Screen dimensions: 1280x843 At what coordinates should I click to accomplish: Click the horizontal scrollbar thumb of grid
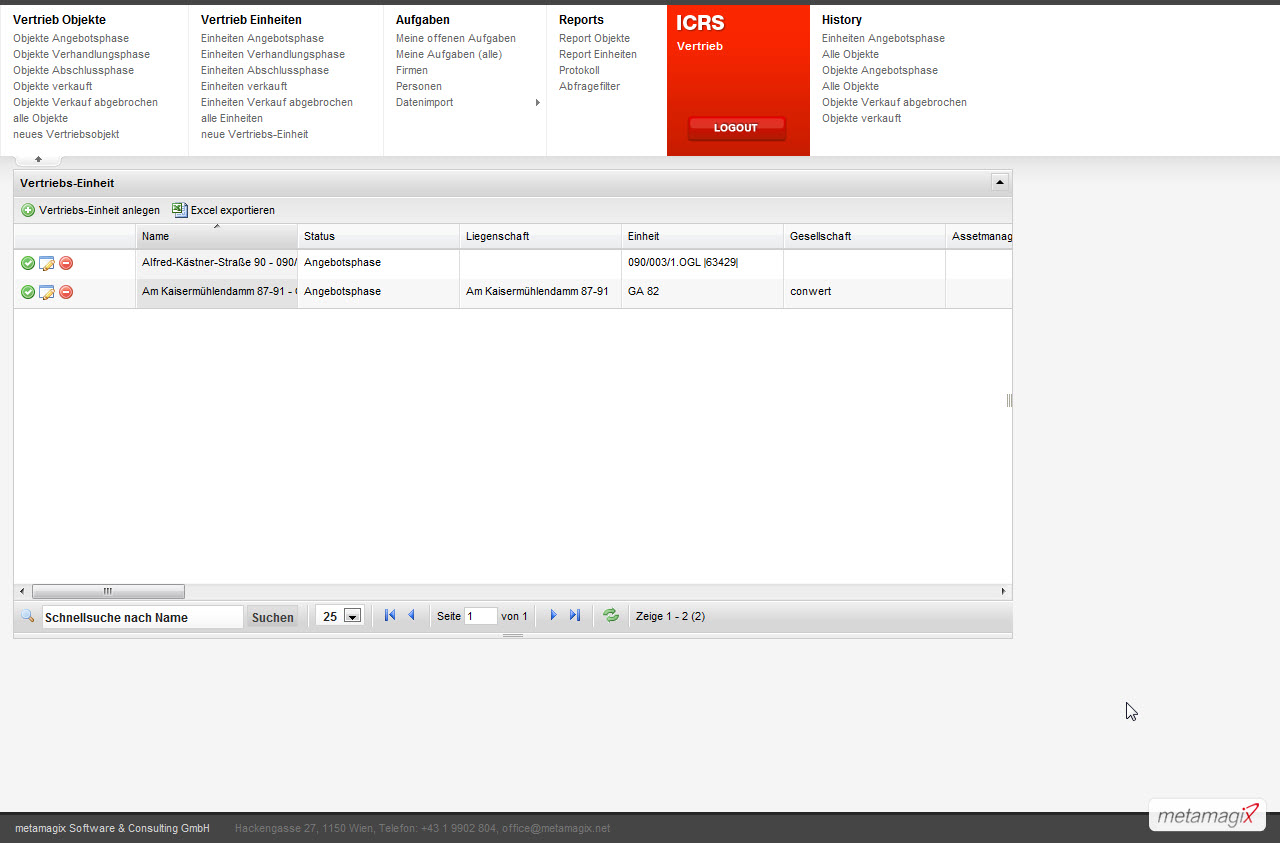tap(108, 591)
